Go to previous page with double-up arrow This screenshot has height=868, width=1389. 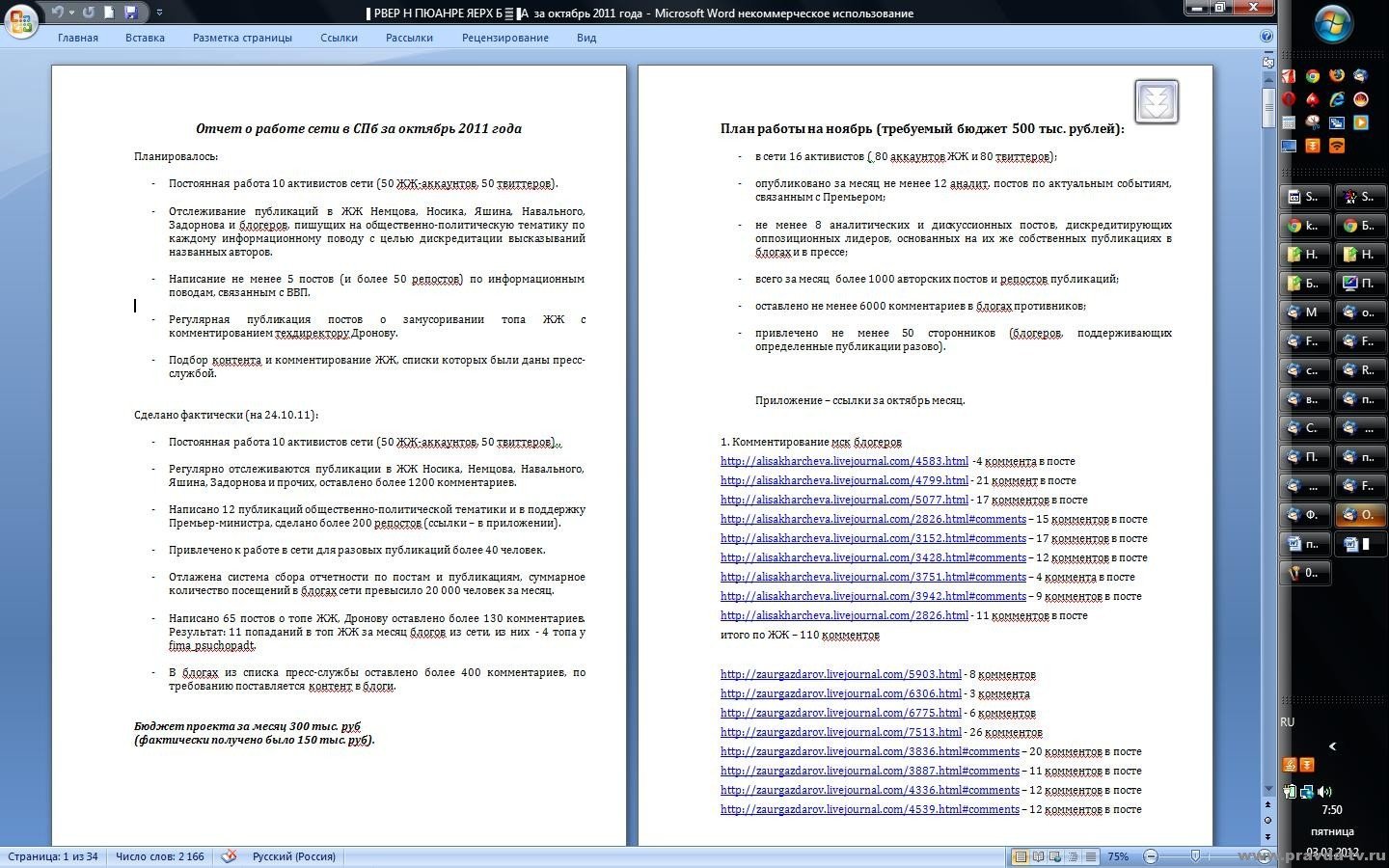tap(1268, 804)
